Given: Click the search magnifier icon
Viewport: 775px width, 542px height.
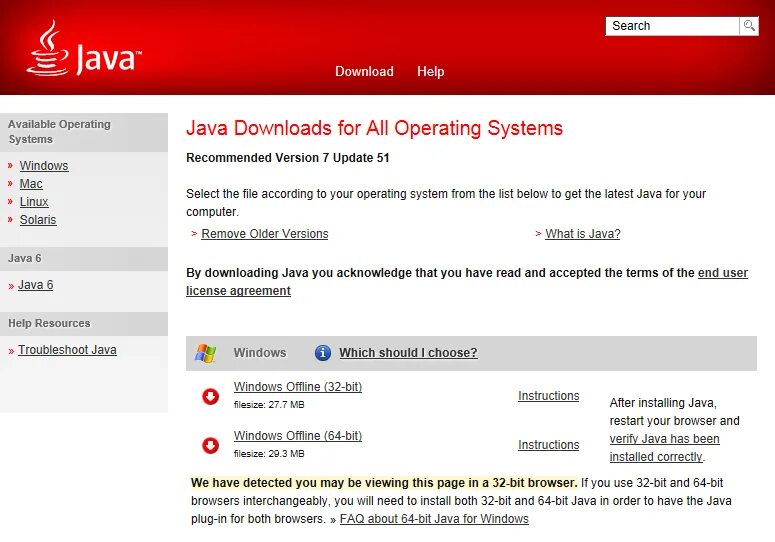Looking at the screenshot, I should tap(749, 26).
